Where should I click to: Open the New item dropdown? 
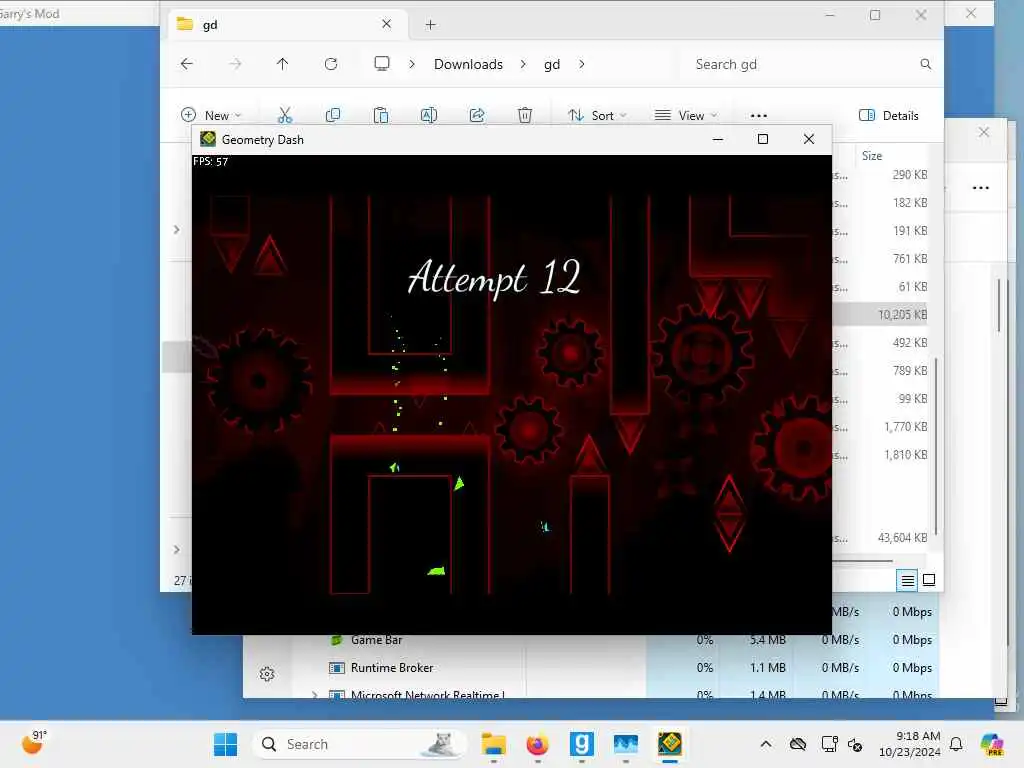point(211,116)
